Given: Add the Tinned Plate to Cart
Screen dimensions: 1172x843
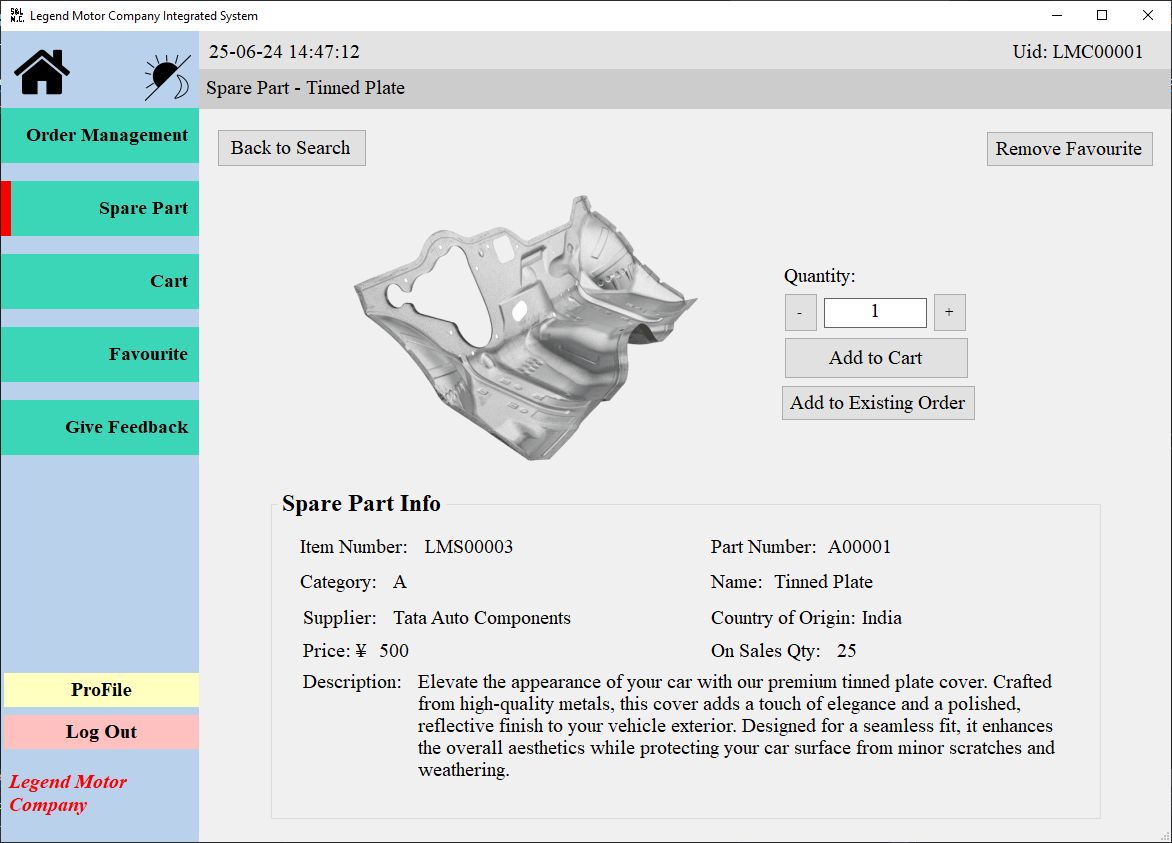Looking at the screenshot, I should (x=876, y=357).
